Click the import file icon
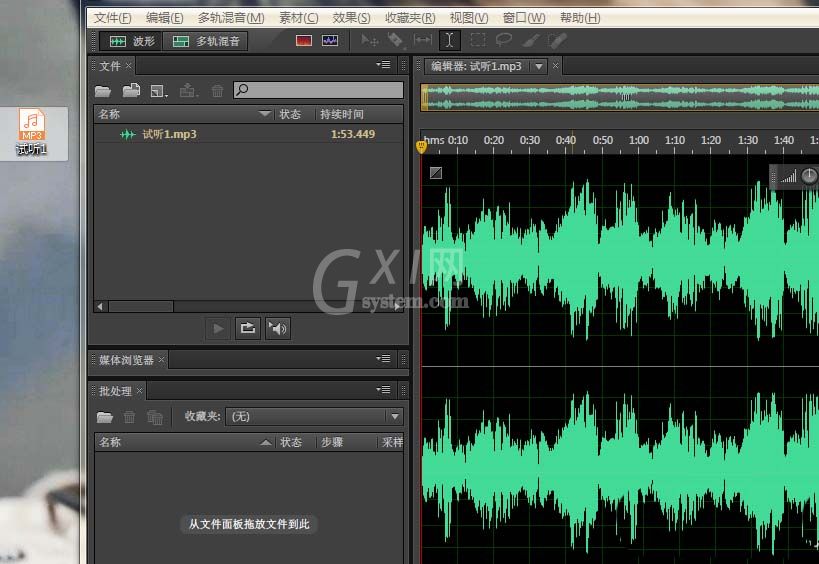The image size is (819, 564). (x=131, y=90)
